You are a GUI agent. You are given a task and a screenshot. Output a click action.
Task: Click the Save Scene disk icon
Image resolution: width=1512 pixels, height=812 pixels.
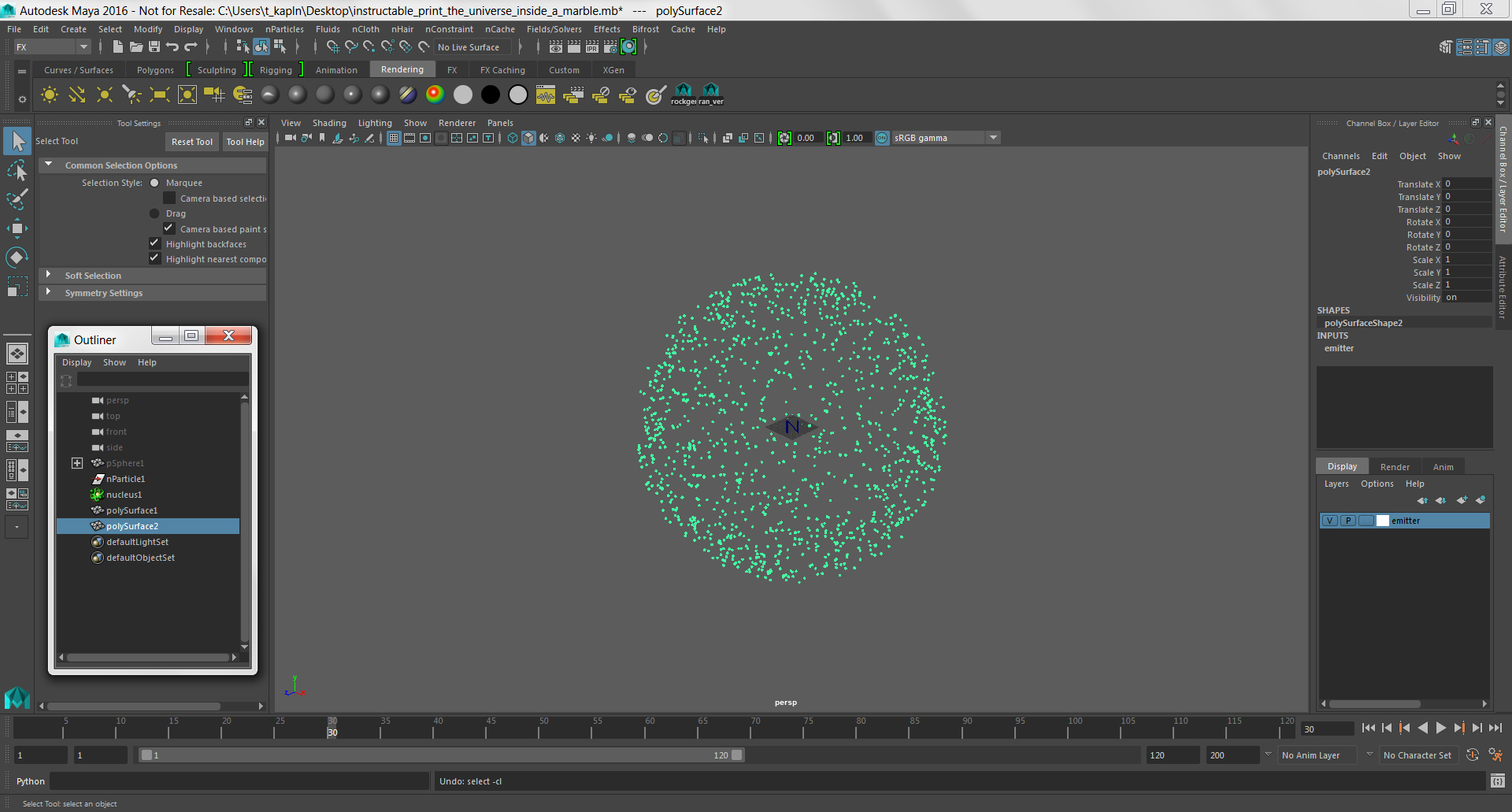pos(154,47)
